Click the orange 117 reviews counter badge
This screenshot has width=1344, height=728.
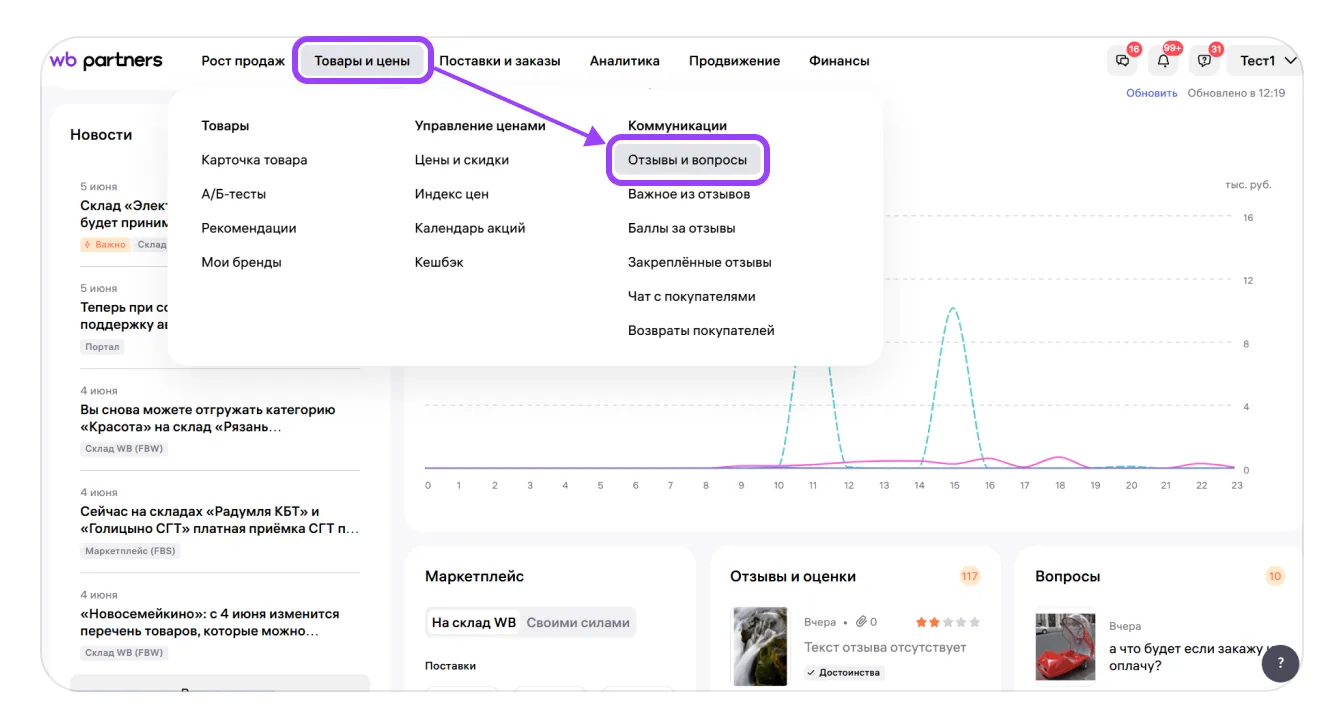[969, 576]
